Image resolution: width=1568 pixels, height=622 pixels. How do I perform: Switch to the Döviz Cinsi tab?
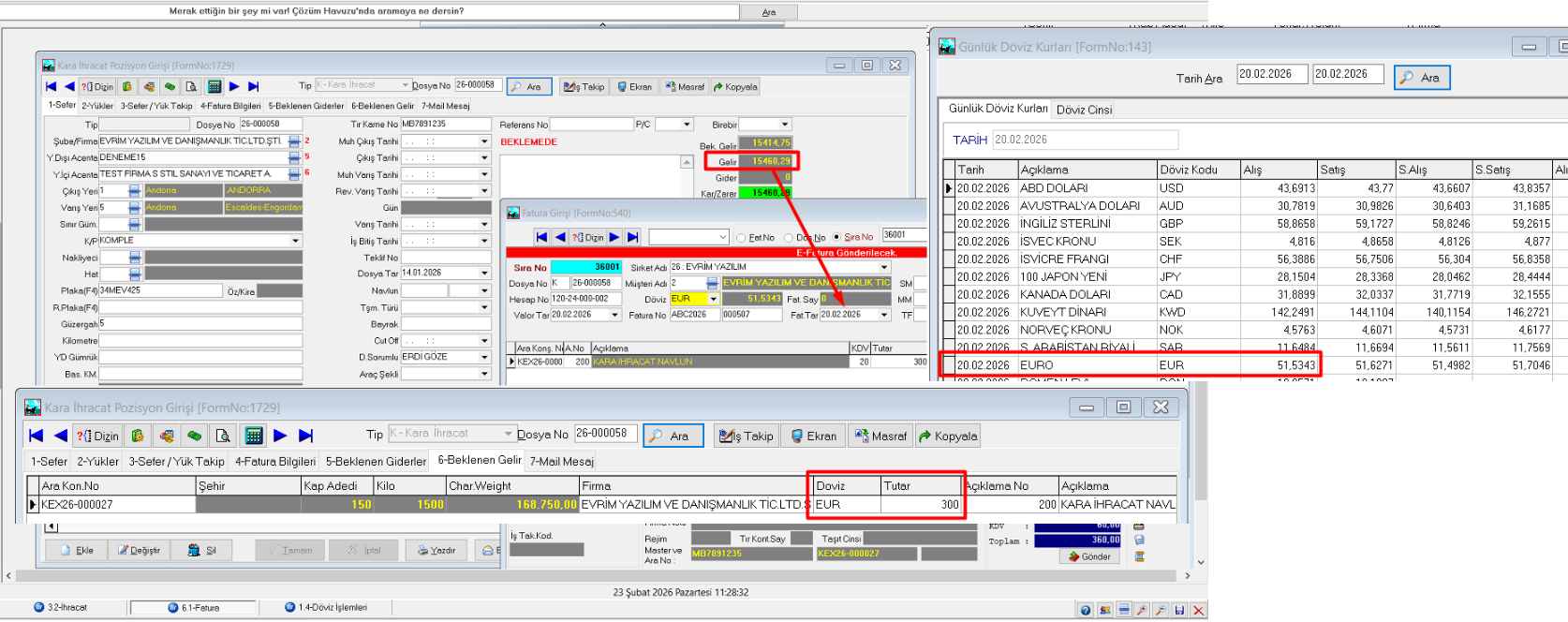tap(1084, 110)
